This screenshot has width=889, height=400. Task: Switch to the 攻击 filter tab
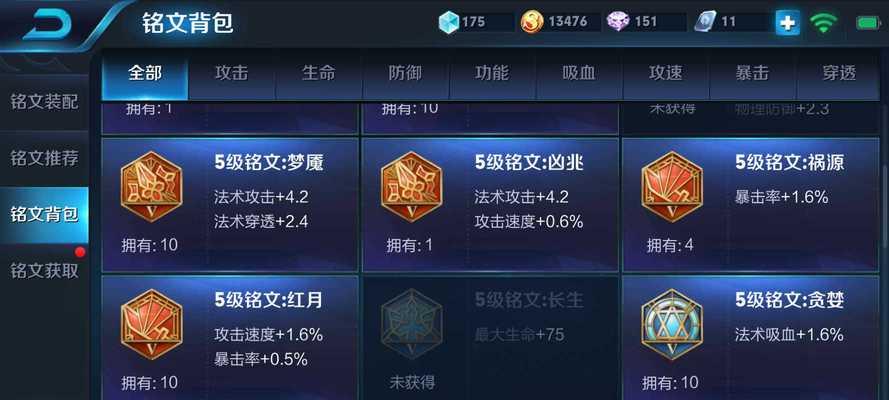[232, 74]
